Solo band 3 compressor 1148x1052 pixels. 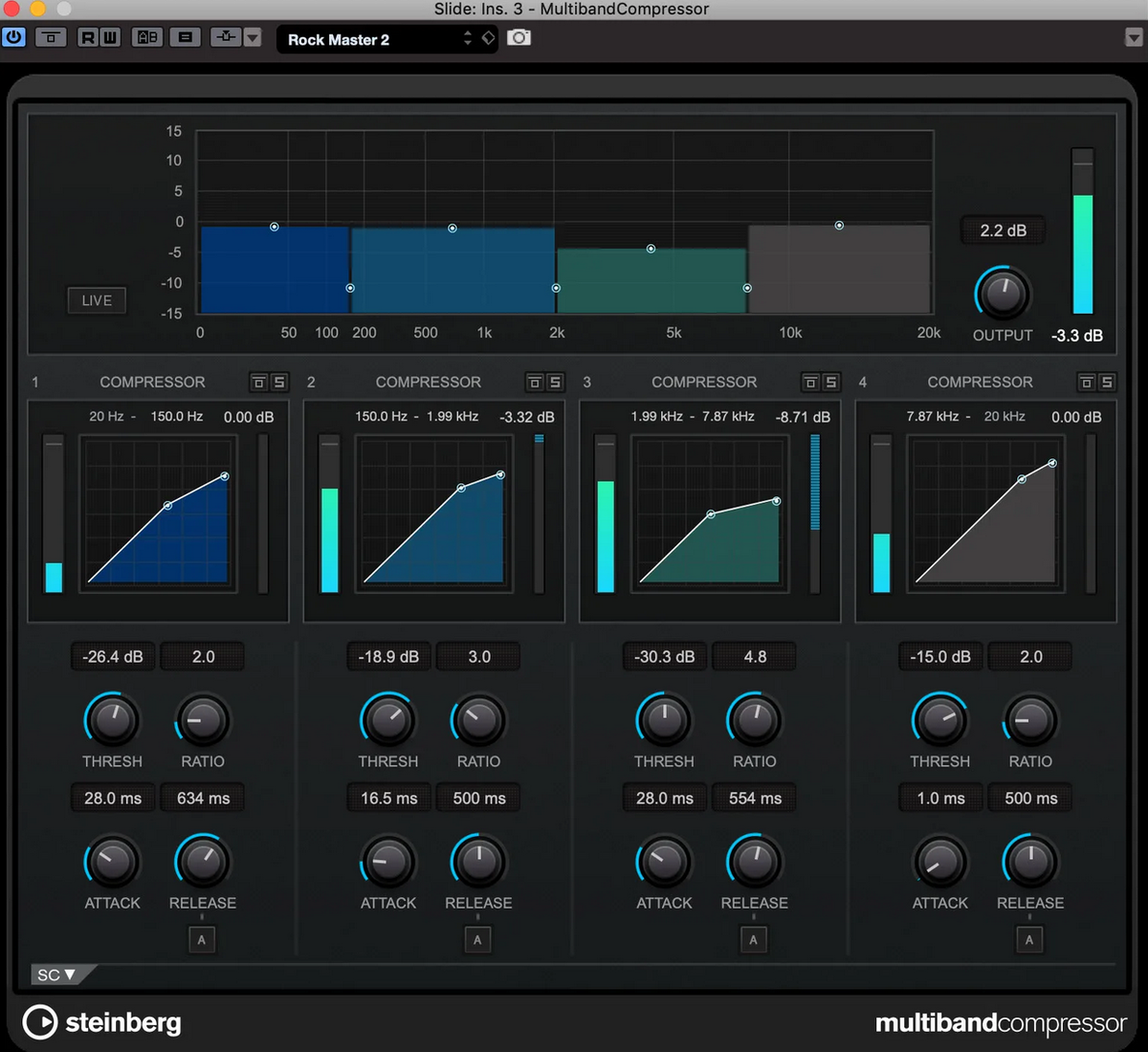(830, 383)
